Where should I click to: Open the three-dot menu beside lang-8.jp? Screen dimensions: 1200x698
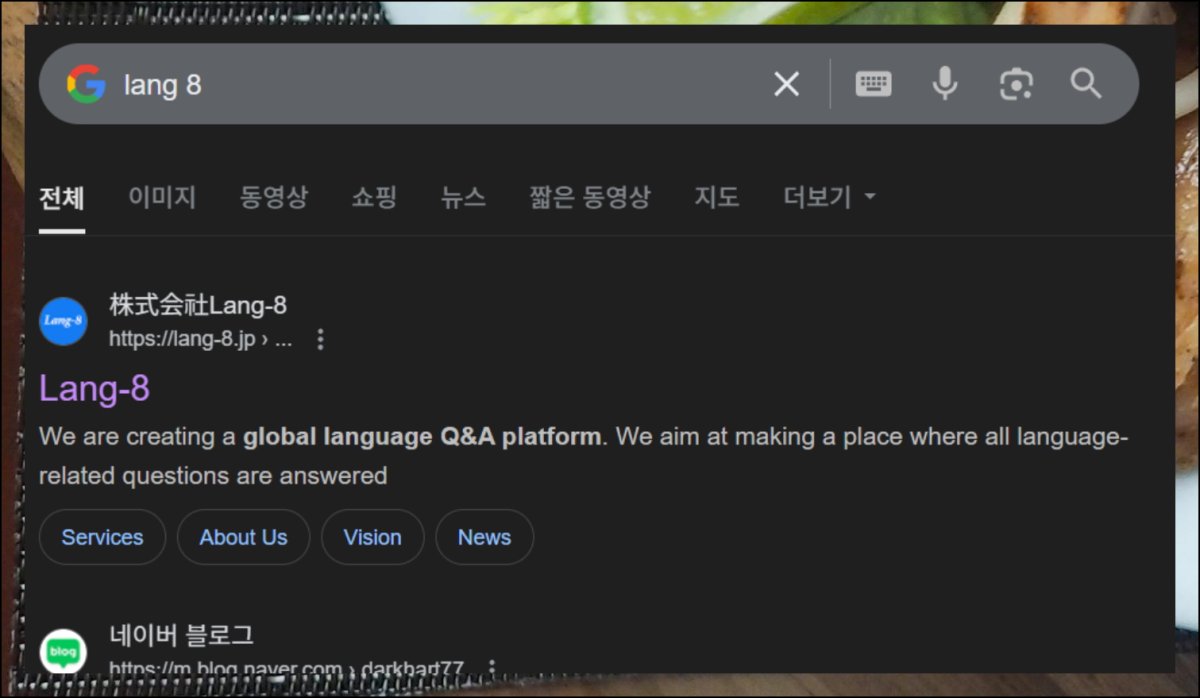pos(320,339)
